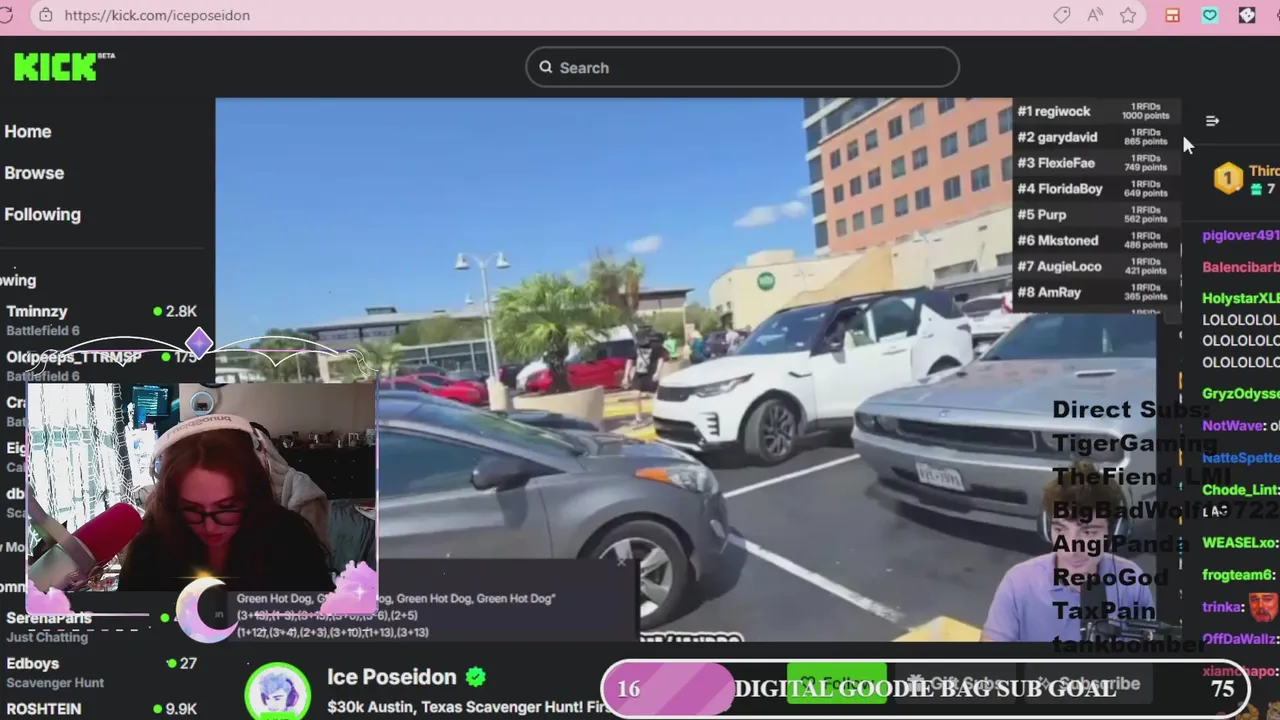
Task: Click the site info lock icon
Action: [44, 15]
